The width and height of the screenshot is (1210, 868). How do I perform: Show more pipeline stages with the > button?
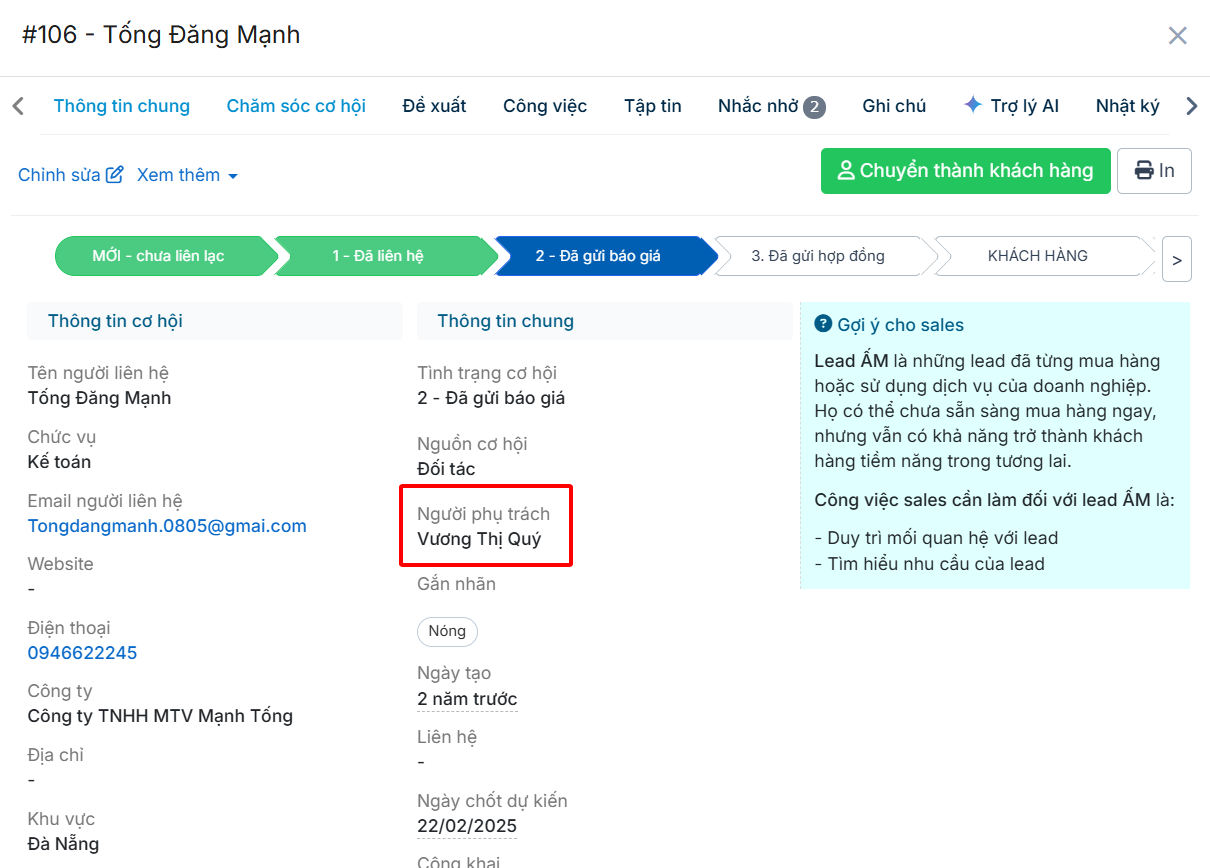click(1176, 261)
